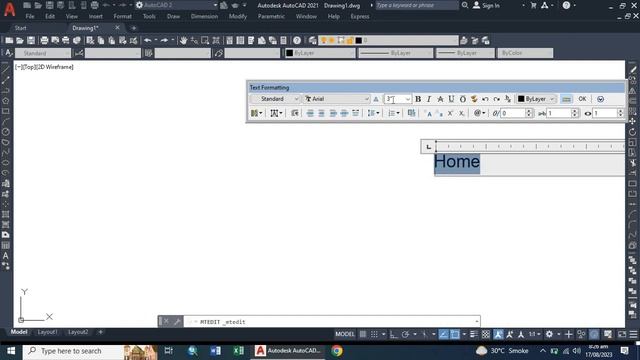Open the MText Justification dropdown
This screenshot has height=360, width=640.
276,113
